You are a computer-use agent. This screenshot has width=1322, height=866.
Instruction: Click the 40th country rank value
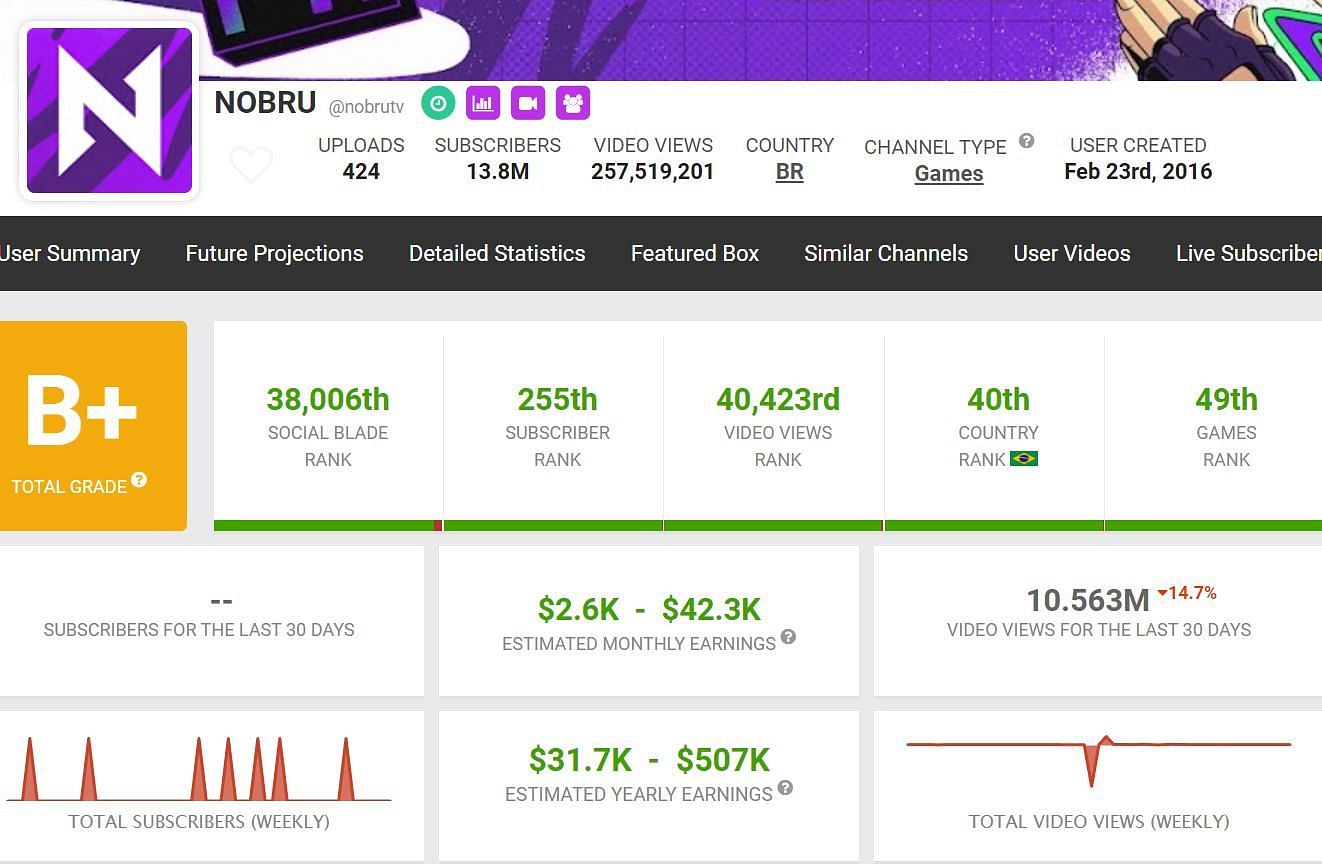click(998, 400)
